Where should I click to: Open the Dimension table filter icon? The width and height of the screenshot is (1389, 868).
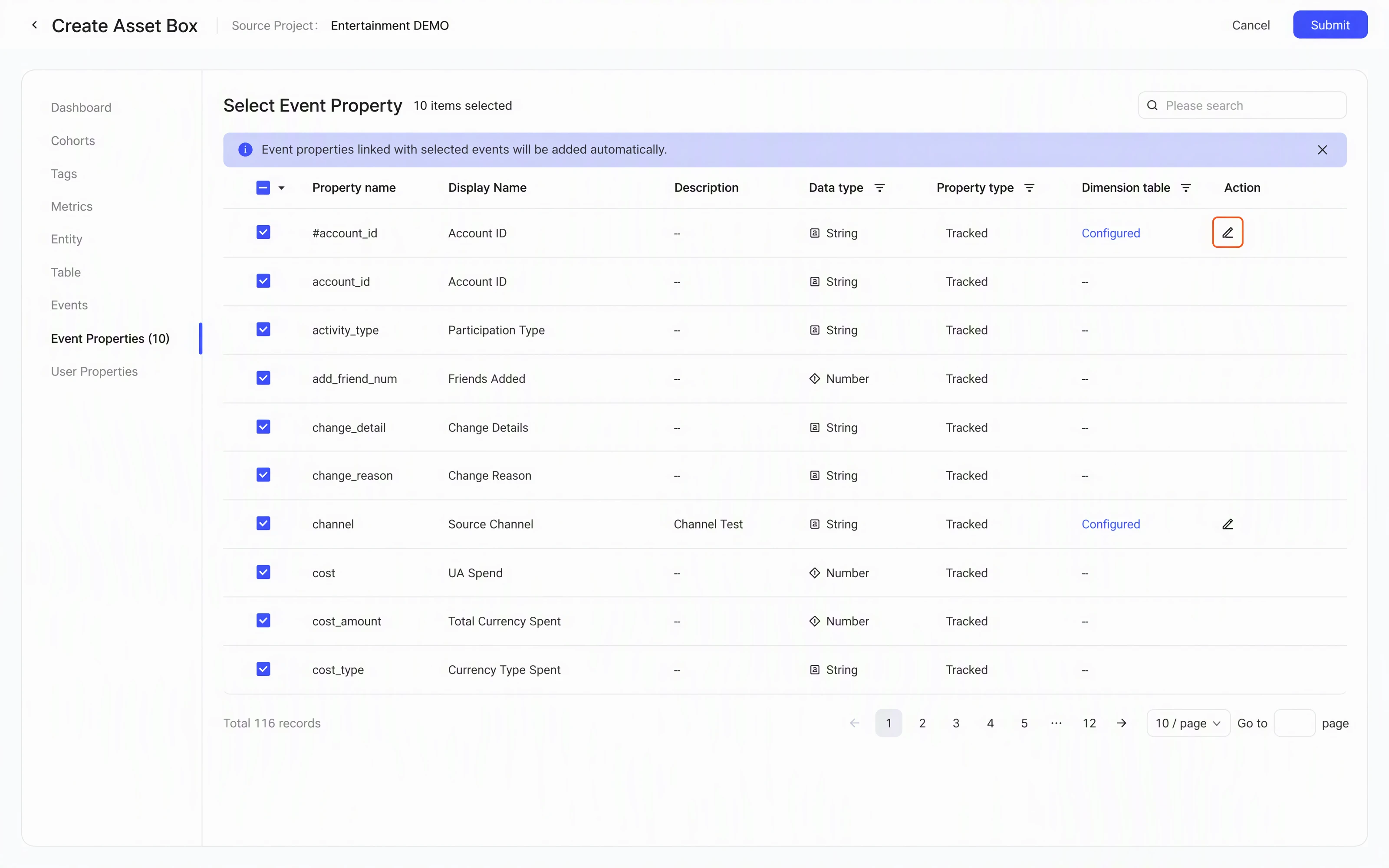1186,188
